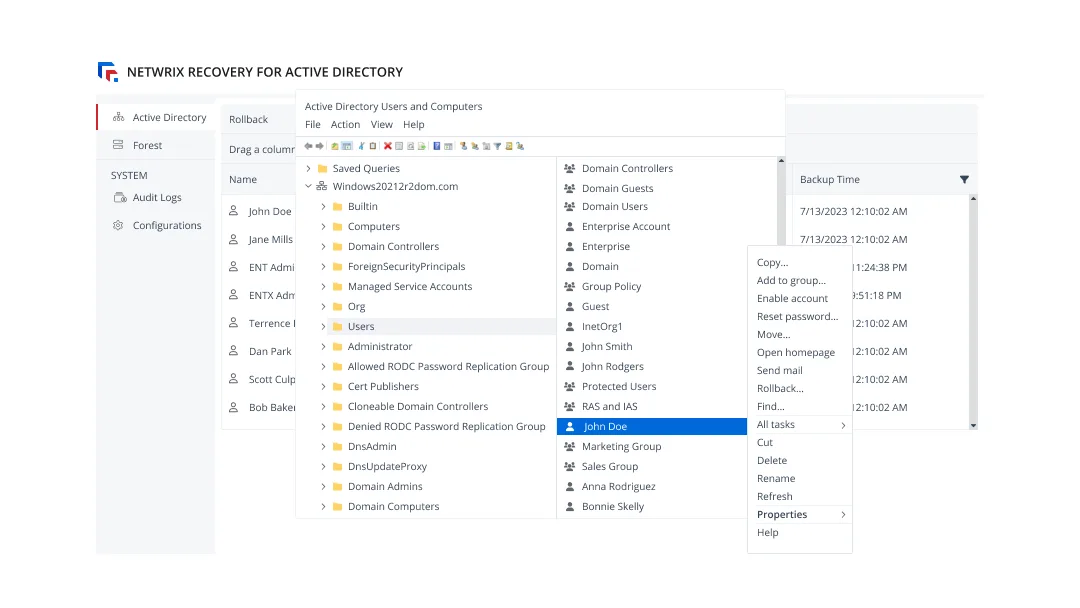Click the clipboard Paste toolbar icon
The width and height of the screenshot is (1080, 608).
[x=373, y=146]
